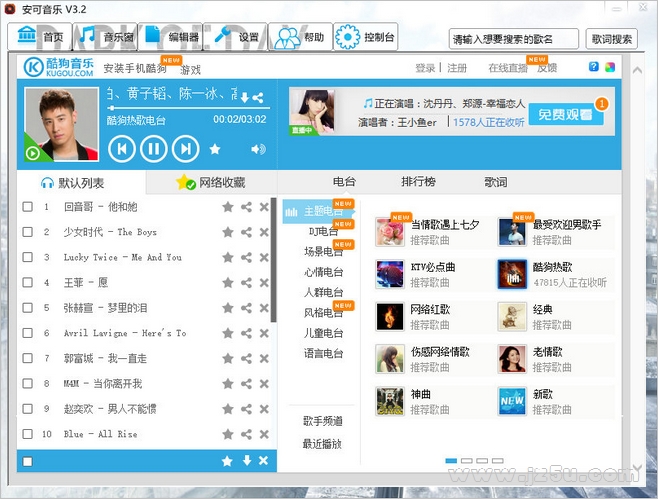658x499 pixels.
Task: Click the song name search field
Action: click(514, 39)
